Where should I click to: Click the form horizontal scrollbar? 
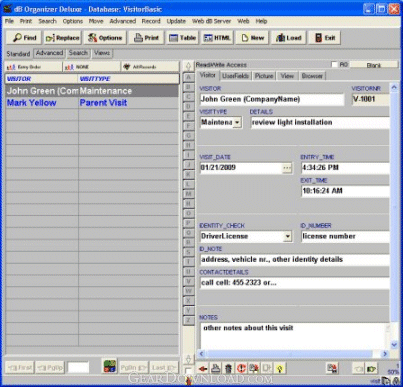(293, 354)
